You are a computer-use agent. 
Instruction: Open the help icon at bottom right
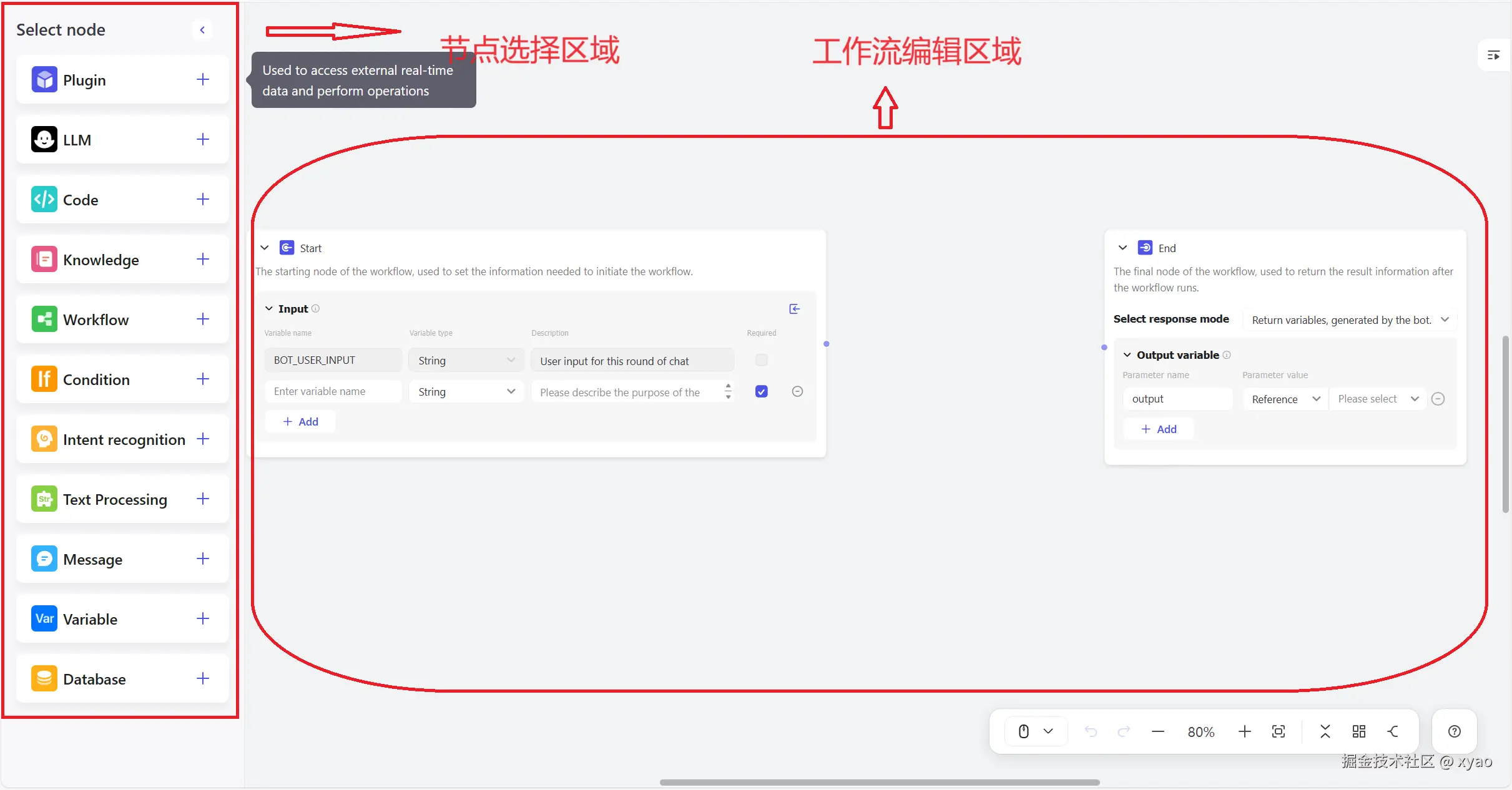pyautogui.click(x=1454, y=731)
